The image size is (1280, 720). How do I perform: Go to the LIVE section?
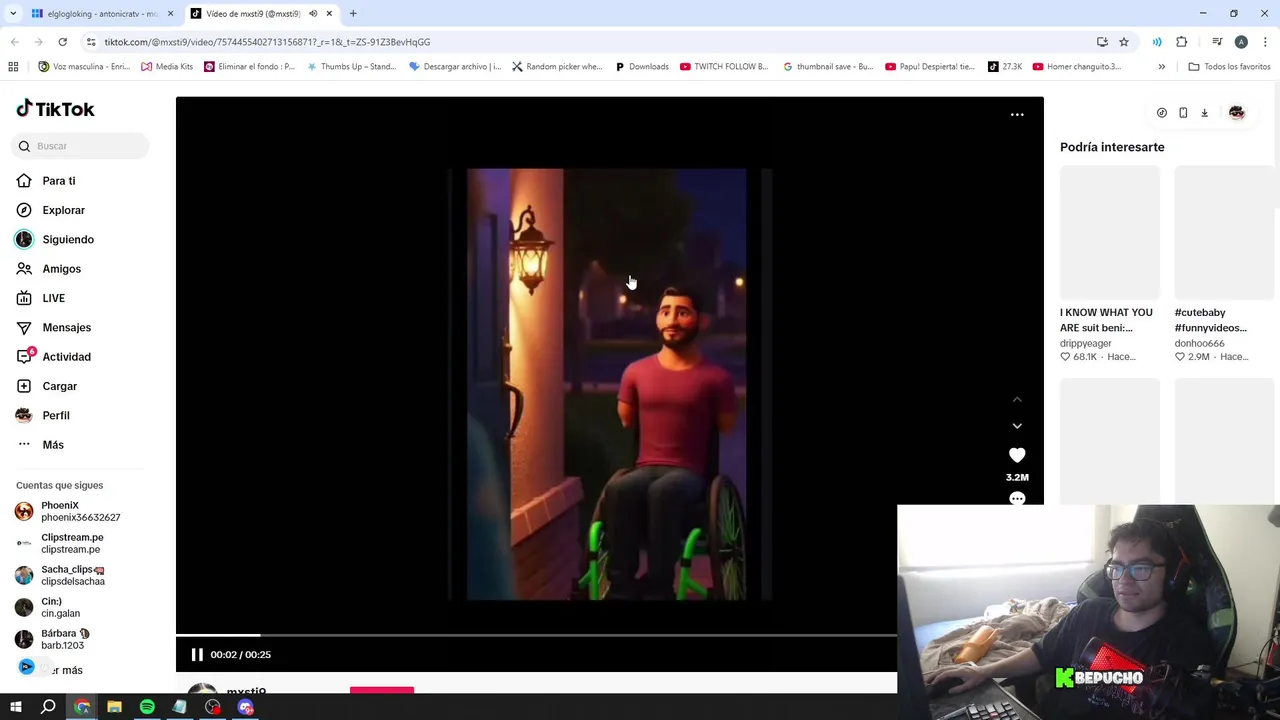pyautogui.click(x=53, y=298)
